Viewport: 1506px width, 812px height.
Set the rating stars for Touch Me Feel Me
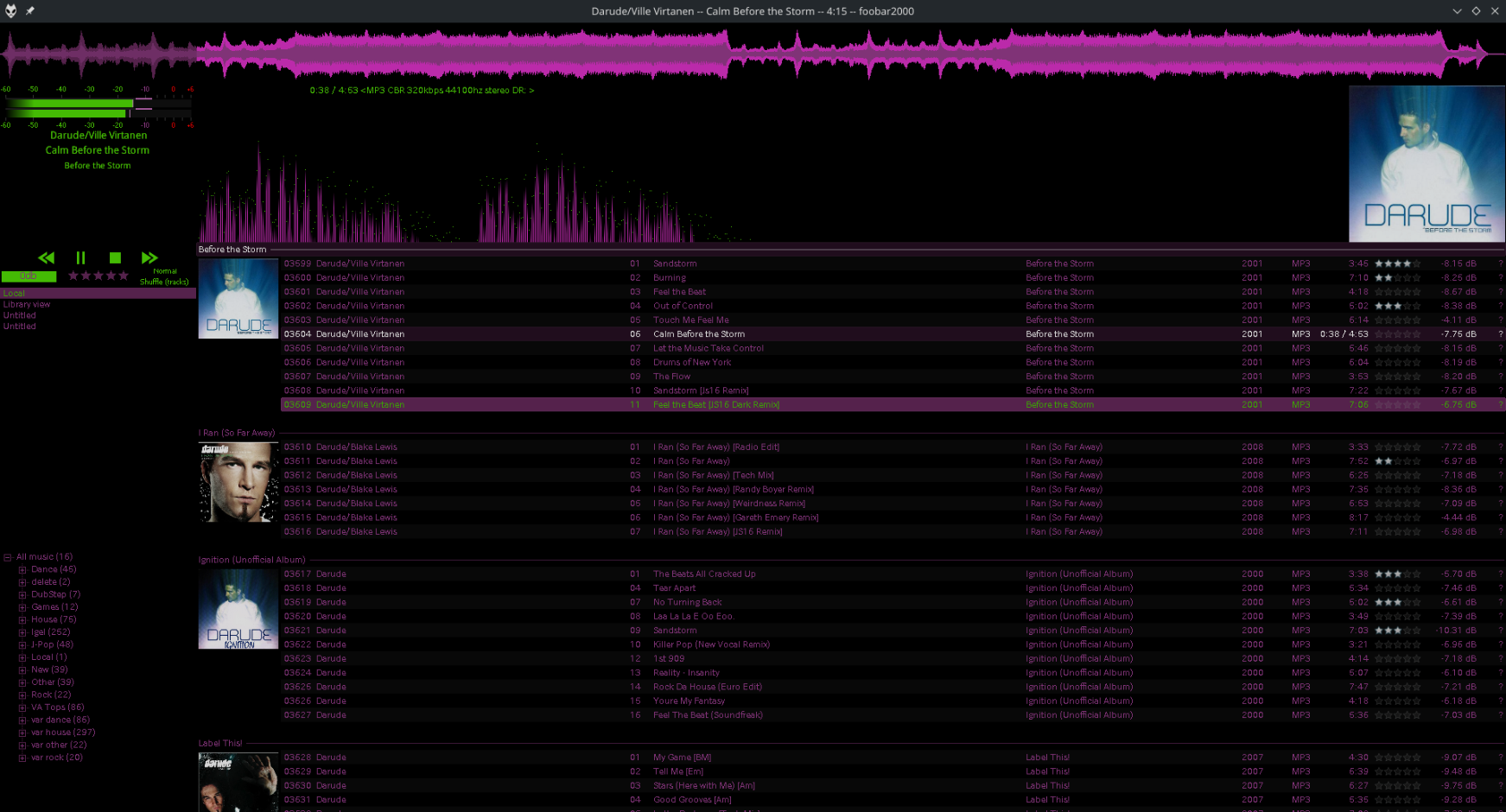1397,320
